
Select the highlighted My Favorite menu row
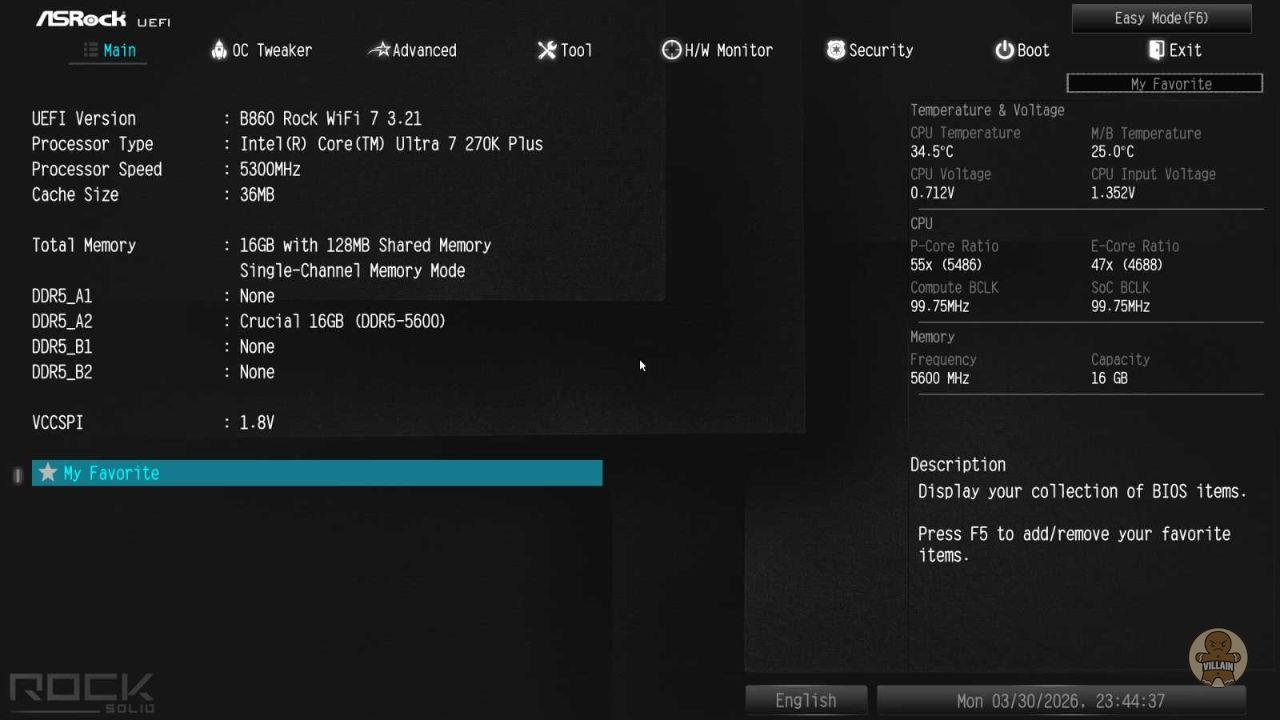(x=317, y=473)
